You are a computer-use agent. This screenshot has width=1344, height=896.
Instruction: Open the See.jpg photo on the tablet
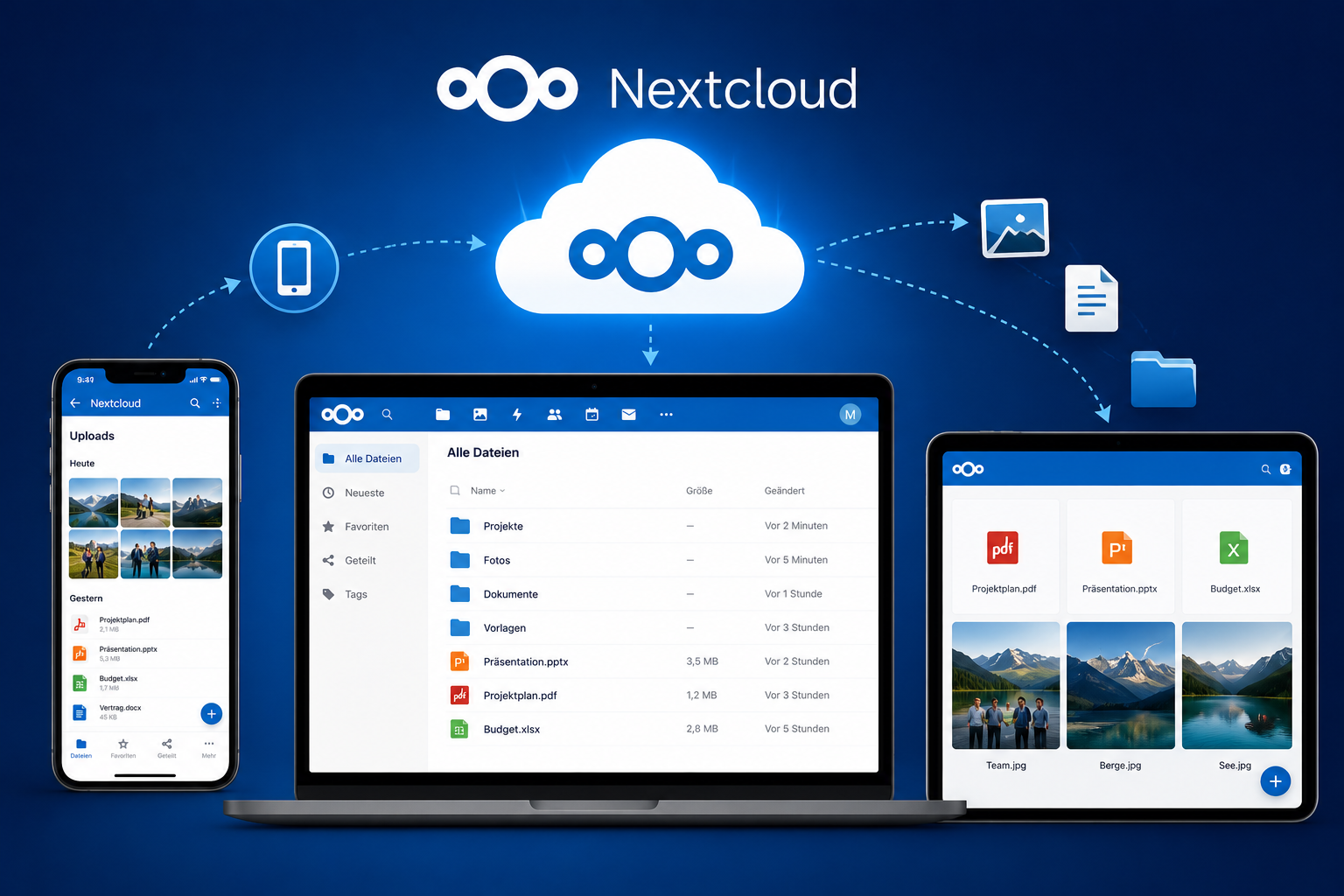coord(1237,686)
